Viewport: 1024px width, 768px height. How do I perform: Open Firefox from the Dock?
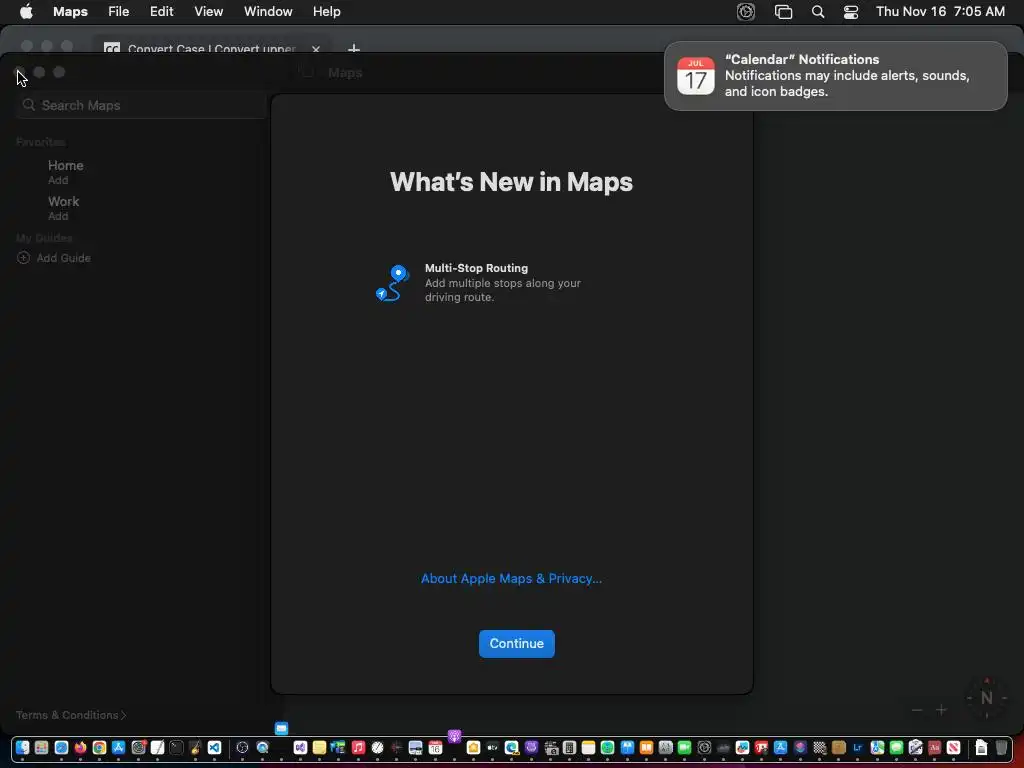[x=80, y=748]
